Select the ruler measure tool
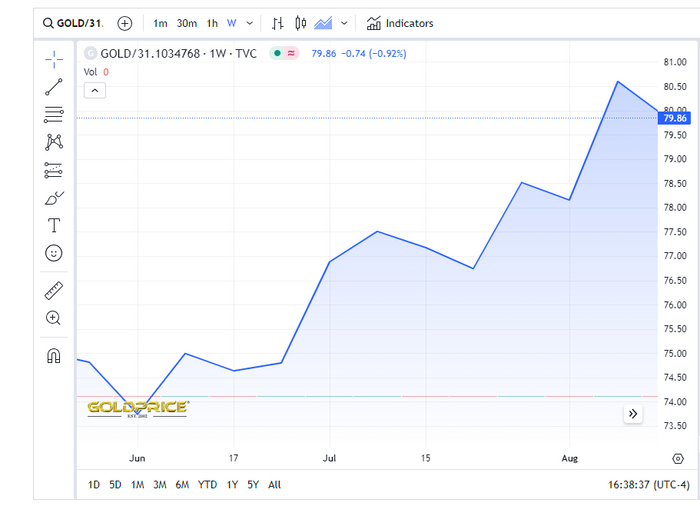This screenshot has width=700, height=506. (54, 292)
